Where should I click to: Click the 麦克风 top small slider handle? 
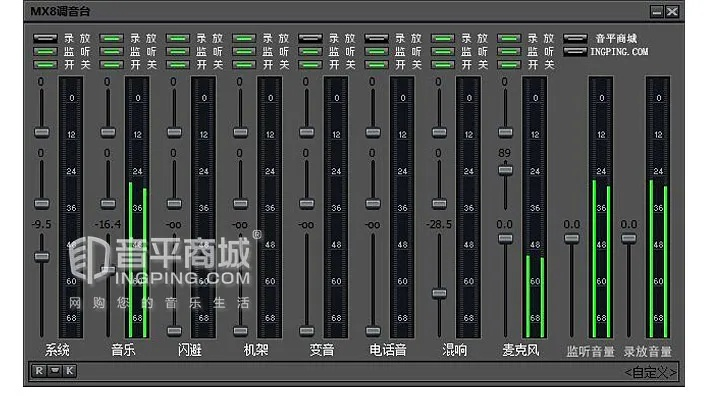tap(505, 133)
